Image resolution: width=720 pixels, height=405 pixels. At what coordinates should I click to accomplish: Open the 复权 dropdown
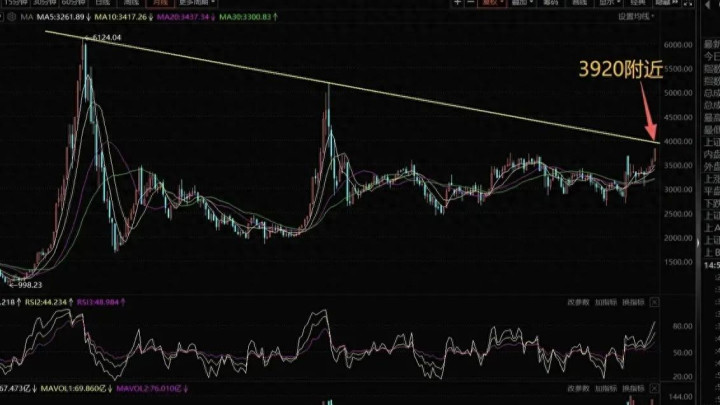point(493,2)
